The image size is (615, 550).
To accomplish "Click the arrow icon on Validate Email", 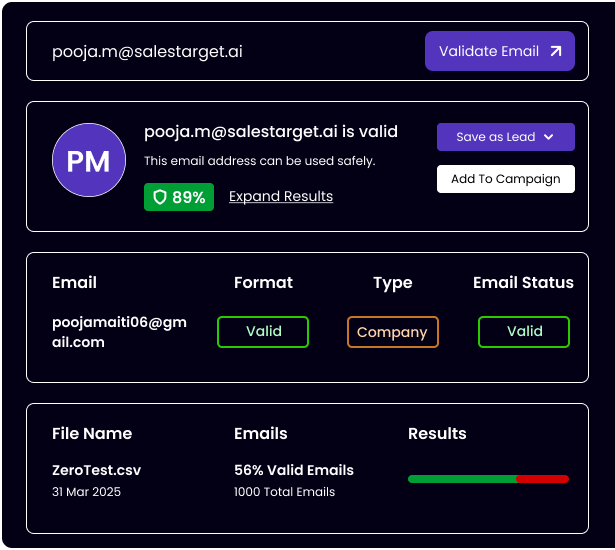I will tap(556, 51).
